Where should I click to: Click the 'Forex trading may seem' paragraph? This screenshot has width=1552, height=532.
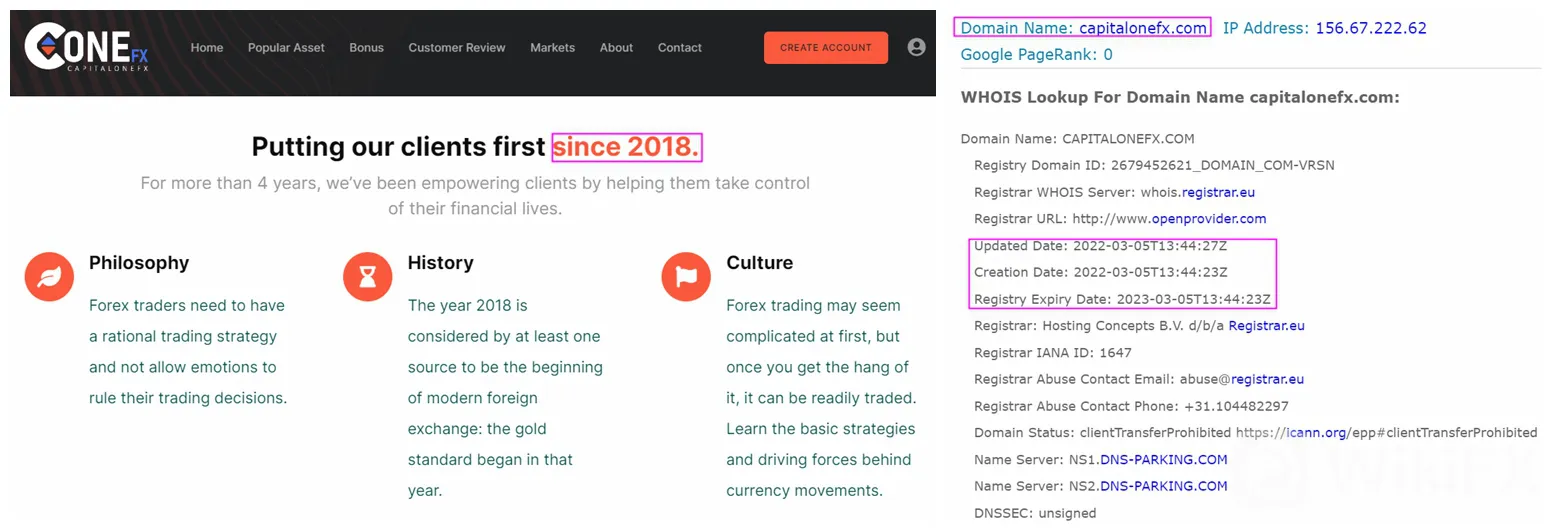pyautogui.click(x=821, y=398)
